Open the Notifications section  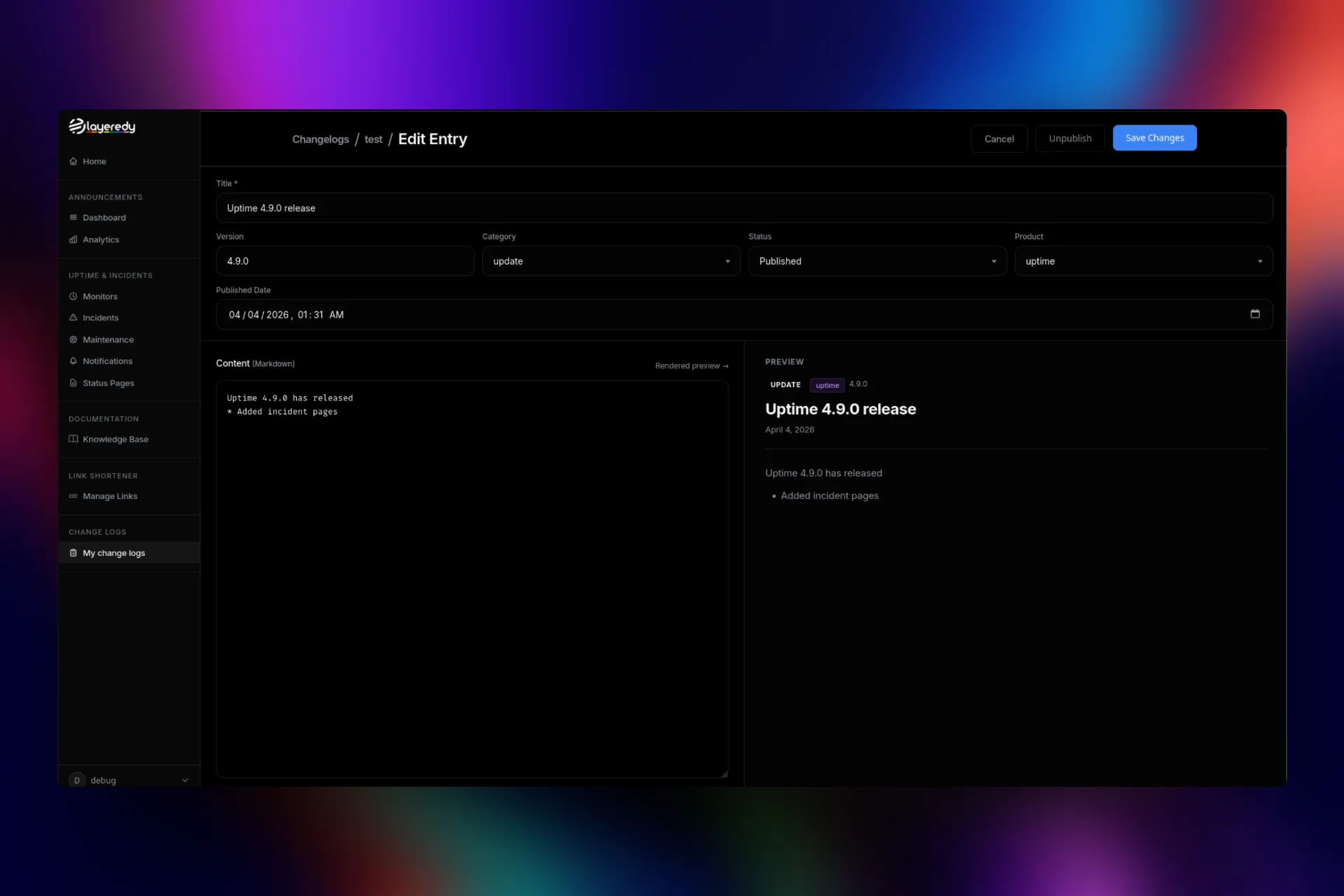(107, 361)
